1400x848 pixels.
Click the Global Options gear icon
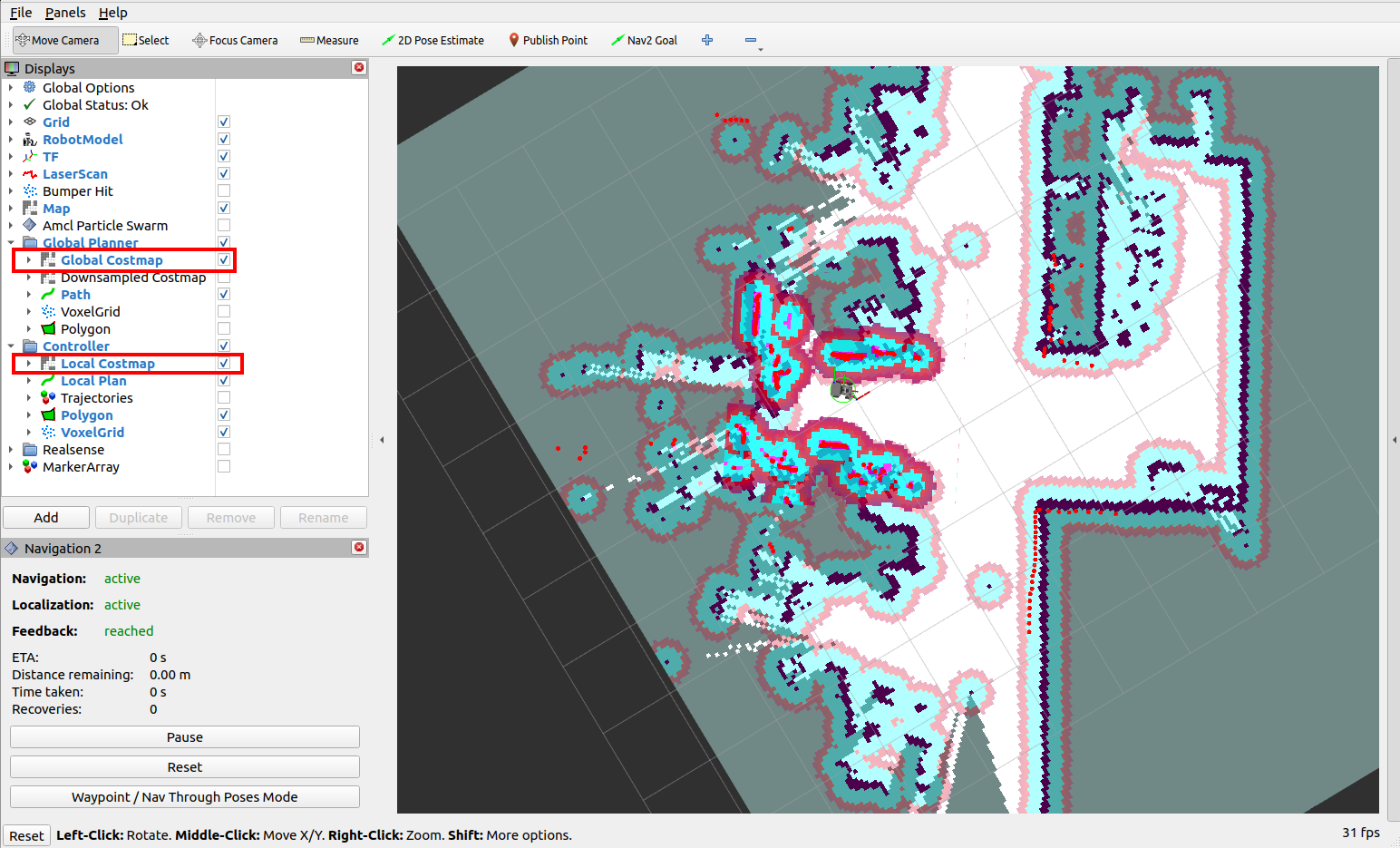(30, 88)
